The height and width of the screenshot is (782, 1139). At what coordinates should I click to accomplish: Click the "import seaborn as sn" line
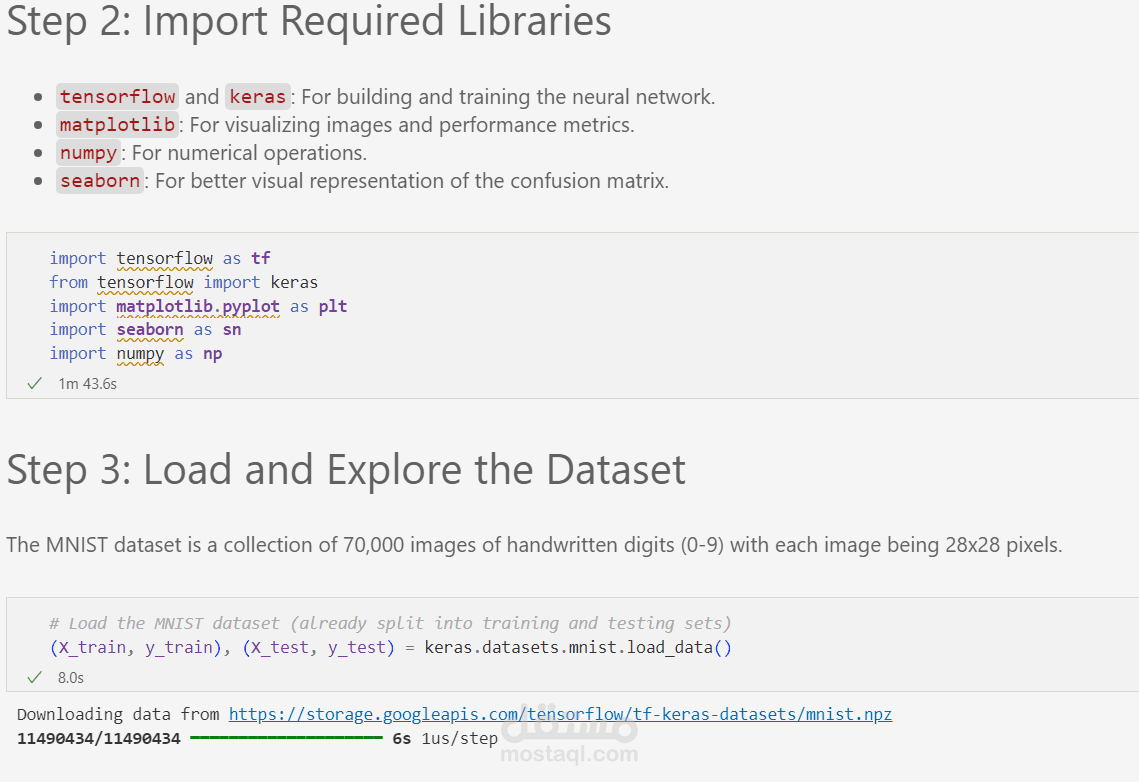145,330
